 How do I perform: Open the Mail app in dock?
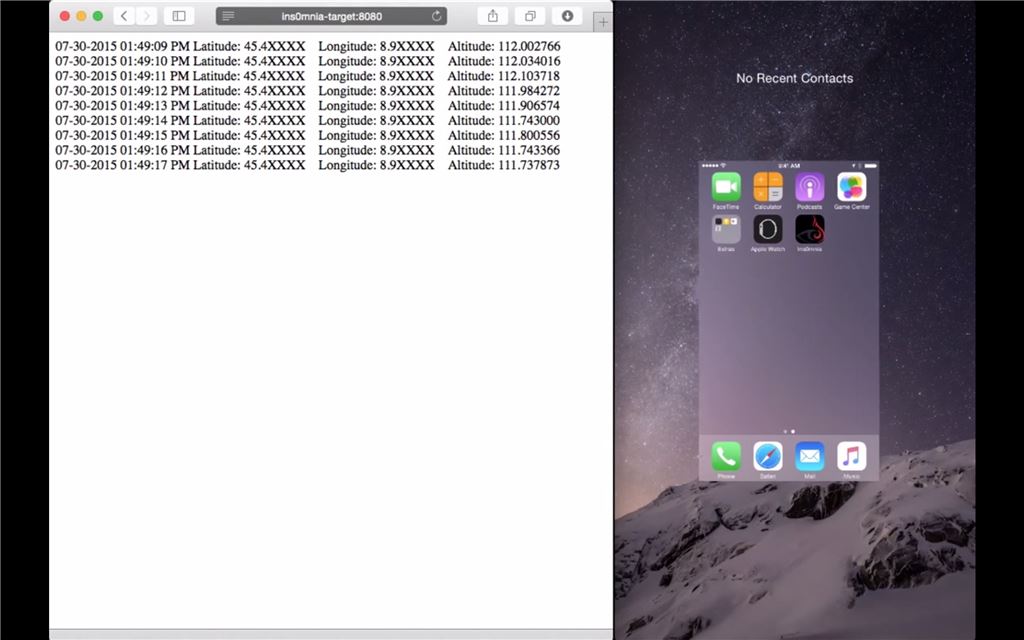(x=810, y=456)
